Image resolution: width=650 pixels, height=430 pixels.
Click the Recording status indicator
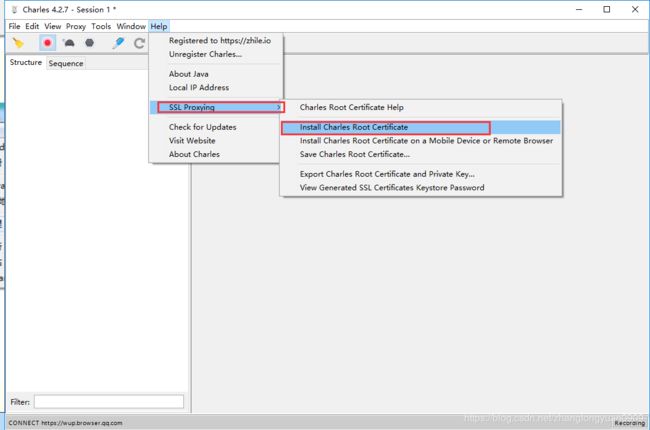[630, 423]
